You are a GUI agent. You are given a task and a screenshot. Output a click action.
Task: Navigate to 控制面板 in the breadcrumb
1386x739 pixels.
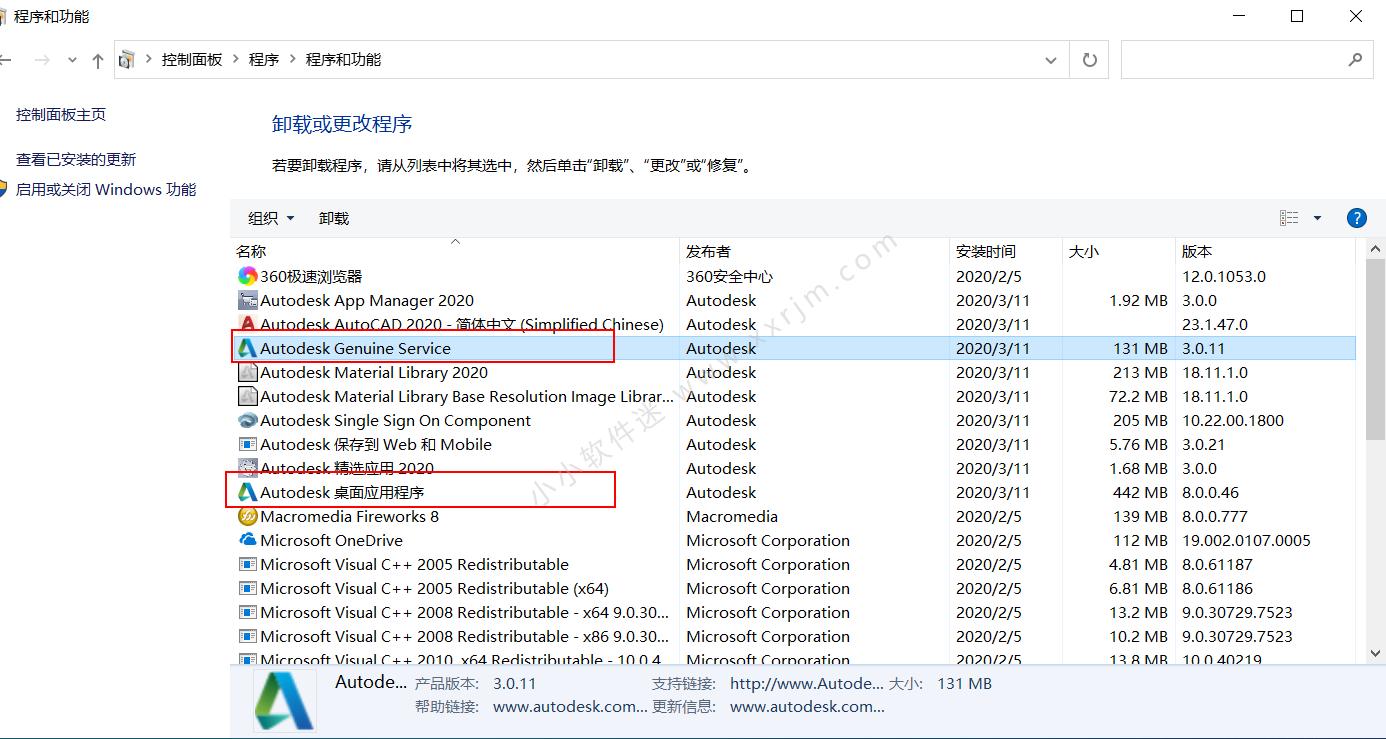pos(192,59)
